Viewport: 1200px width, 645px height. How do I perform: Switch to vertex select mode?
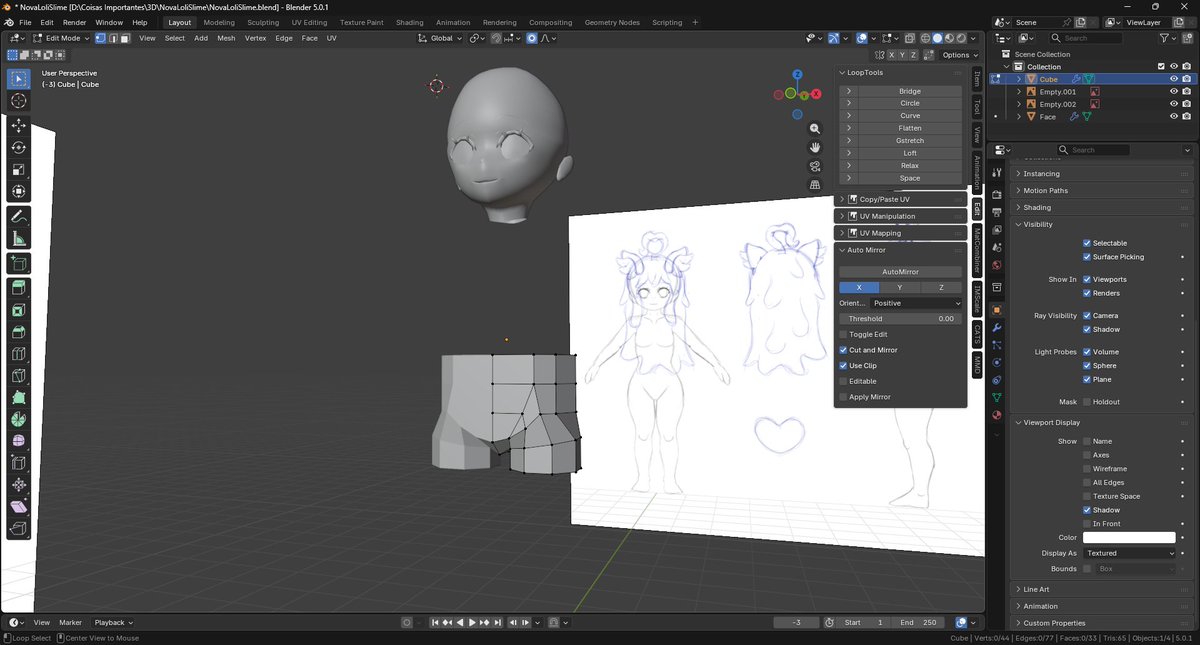coord(101,38)
